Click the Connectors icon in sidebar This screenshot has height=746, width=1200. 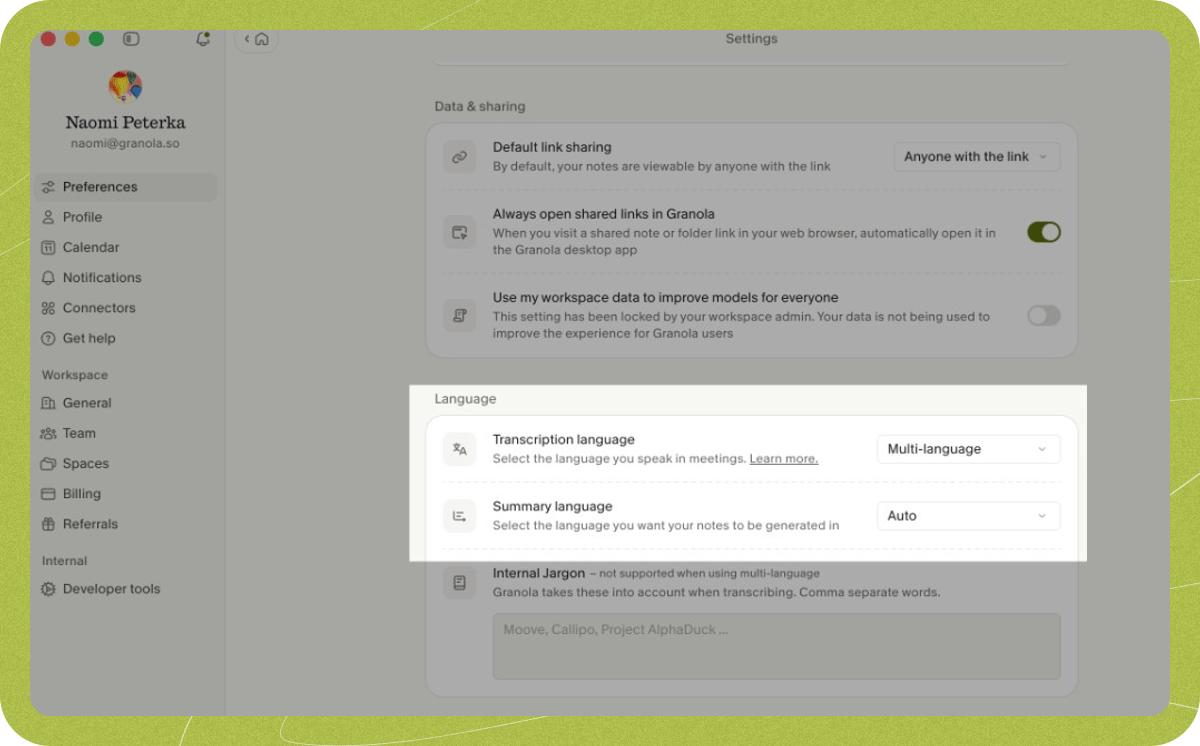48,308
